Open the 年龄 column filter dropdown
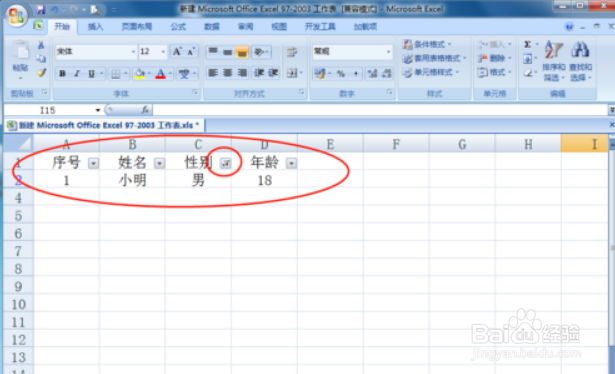The image size is (615, 374). [x=291, y=163]
